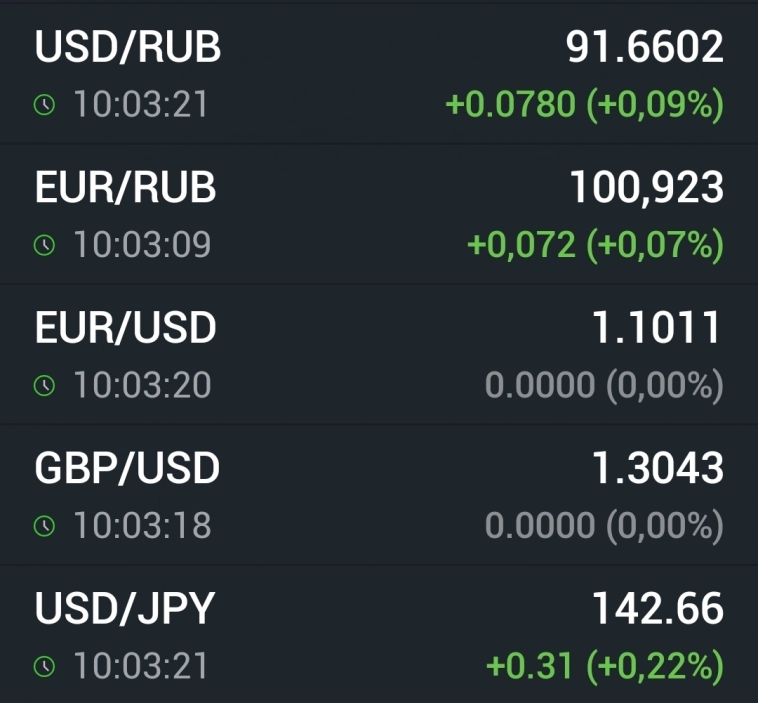Tap the clock icon under GBP/USD
Image resolution: width=758 pixels, height=703 pixels.
pyautogui.click(x=45, y=525)
